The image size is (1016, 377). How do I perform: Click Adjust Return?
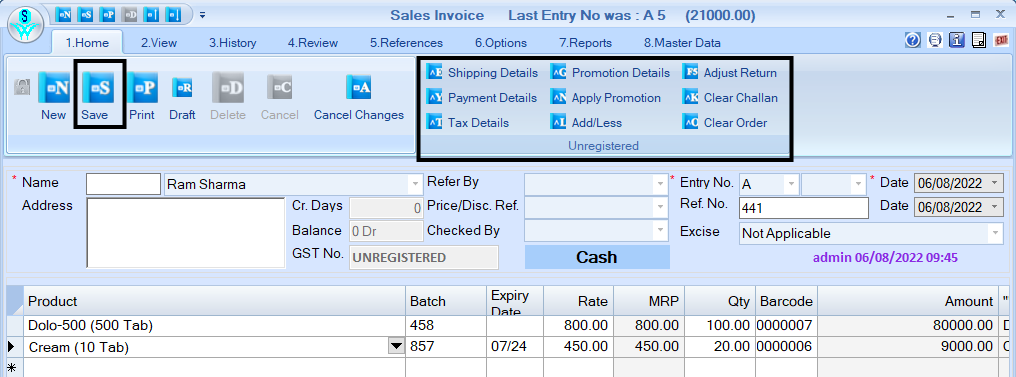pos(730,73)
